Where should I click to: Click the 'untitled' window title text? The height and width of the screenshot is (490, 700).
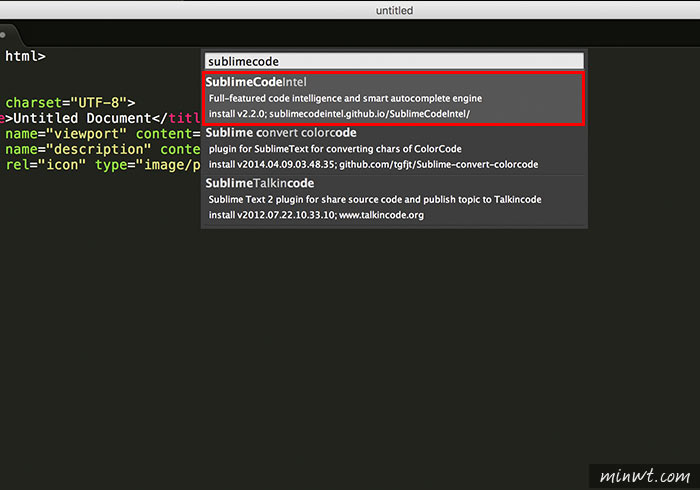[x=394, y=10]
